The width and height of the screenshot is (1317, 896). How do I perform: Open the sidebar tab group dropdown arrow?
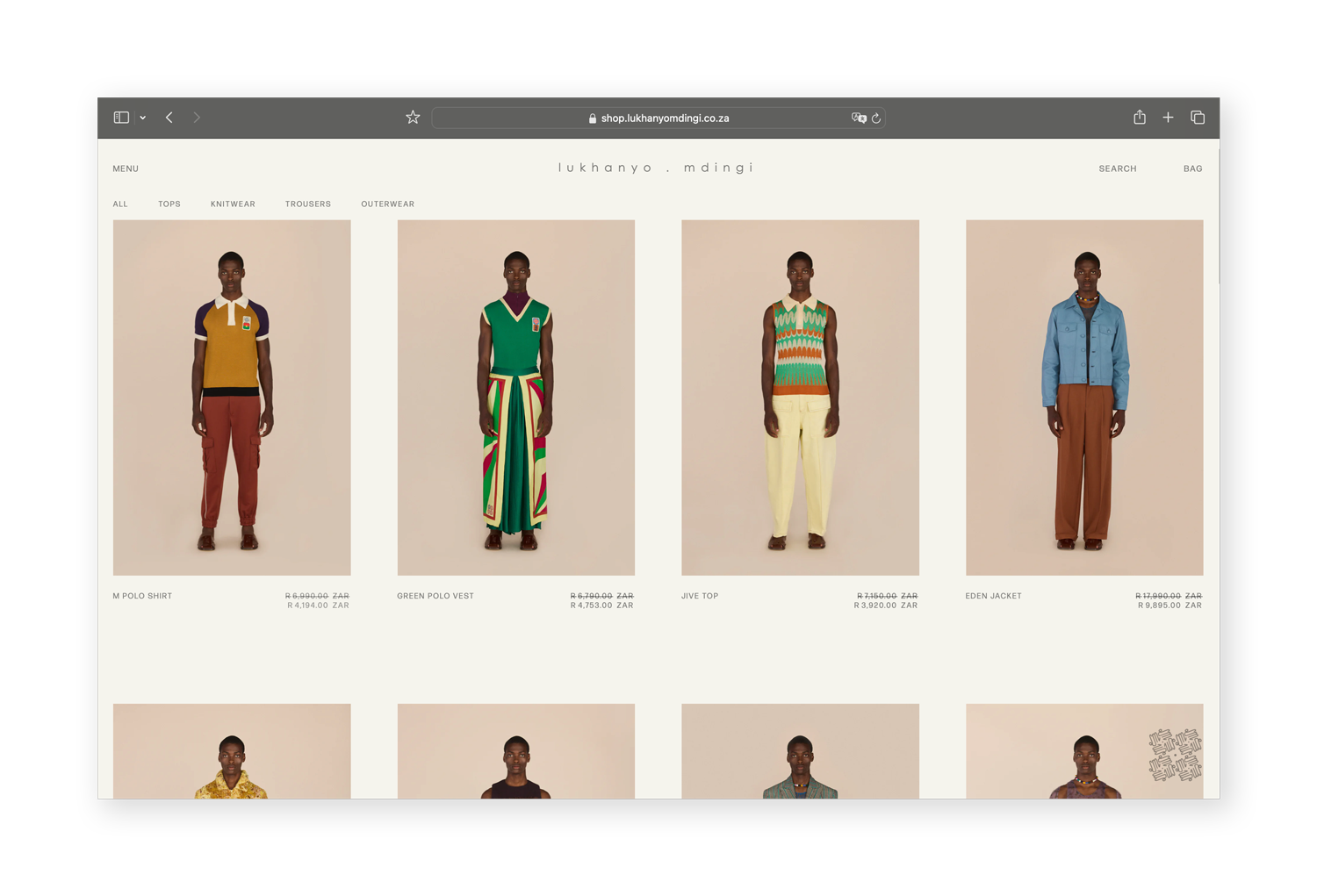[142, 118]
